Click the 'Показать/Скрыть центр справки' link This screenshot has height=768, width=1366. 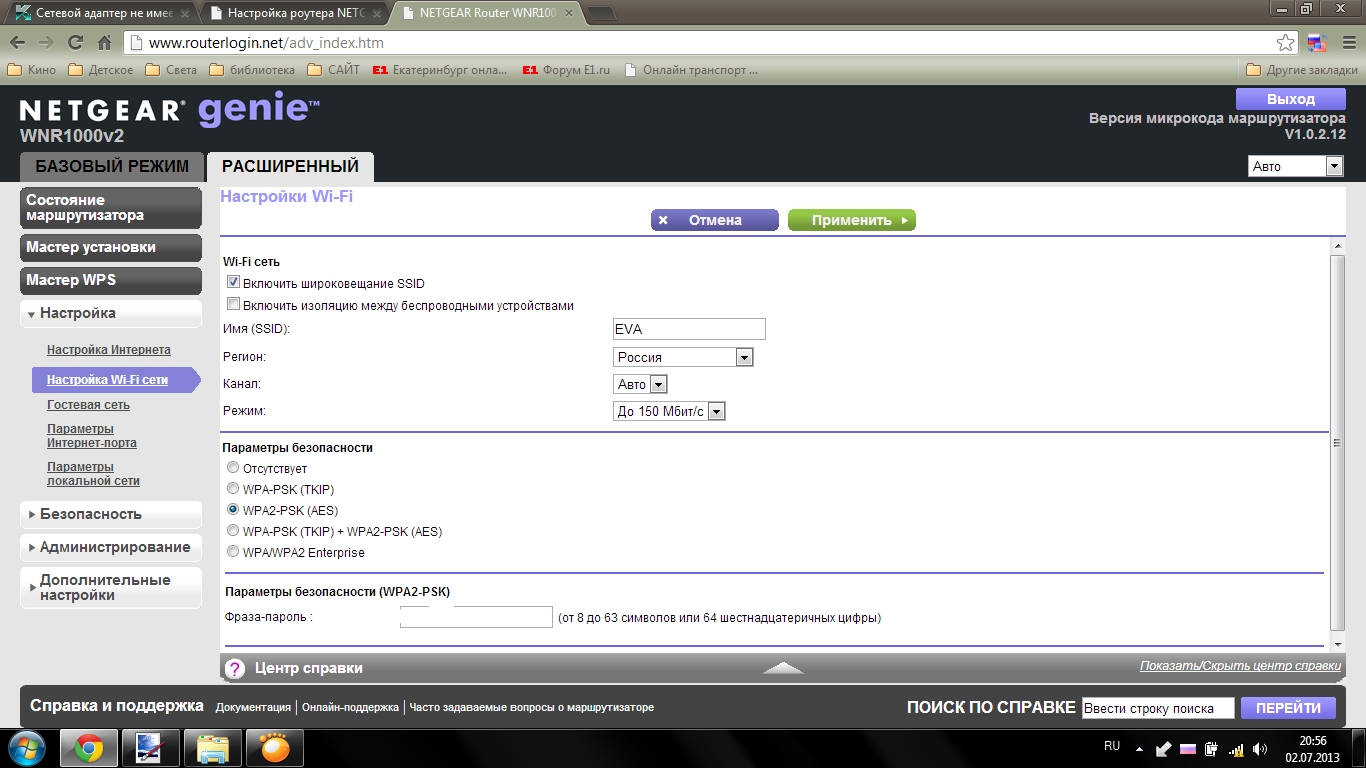pos(1240,666)
